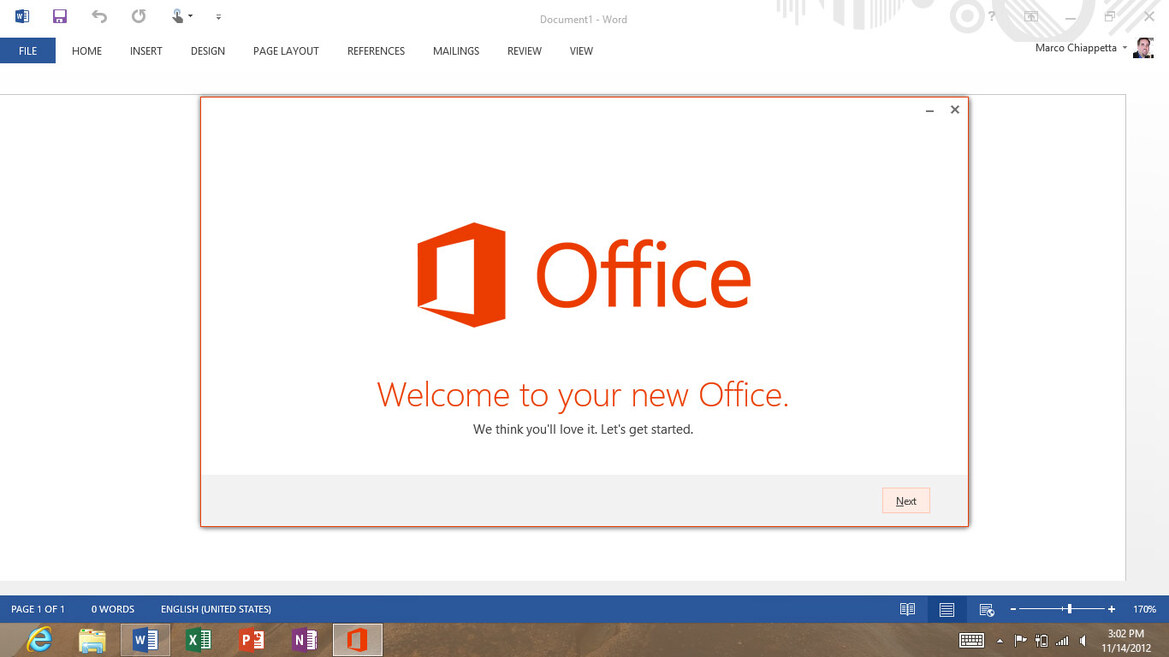Open the volume speaker tray icon
The height and width of the screenshot is (657, 1169).
1083,640
